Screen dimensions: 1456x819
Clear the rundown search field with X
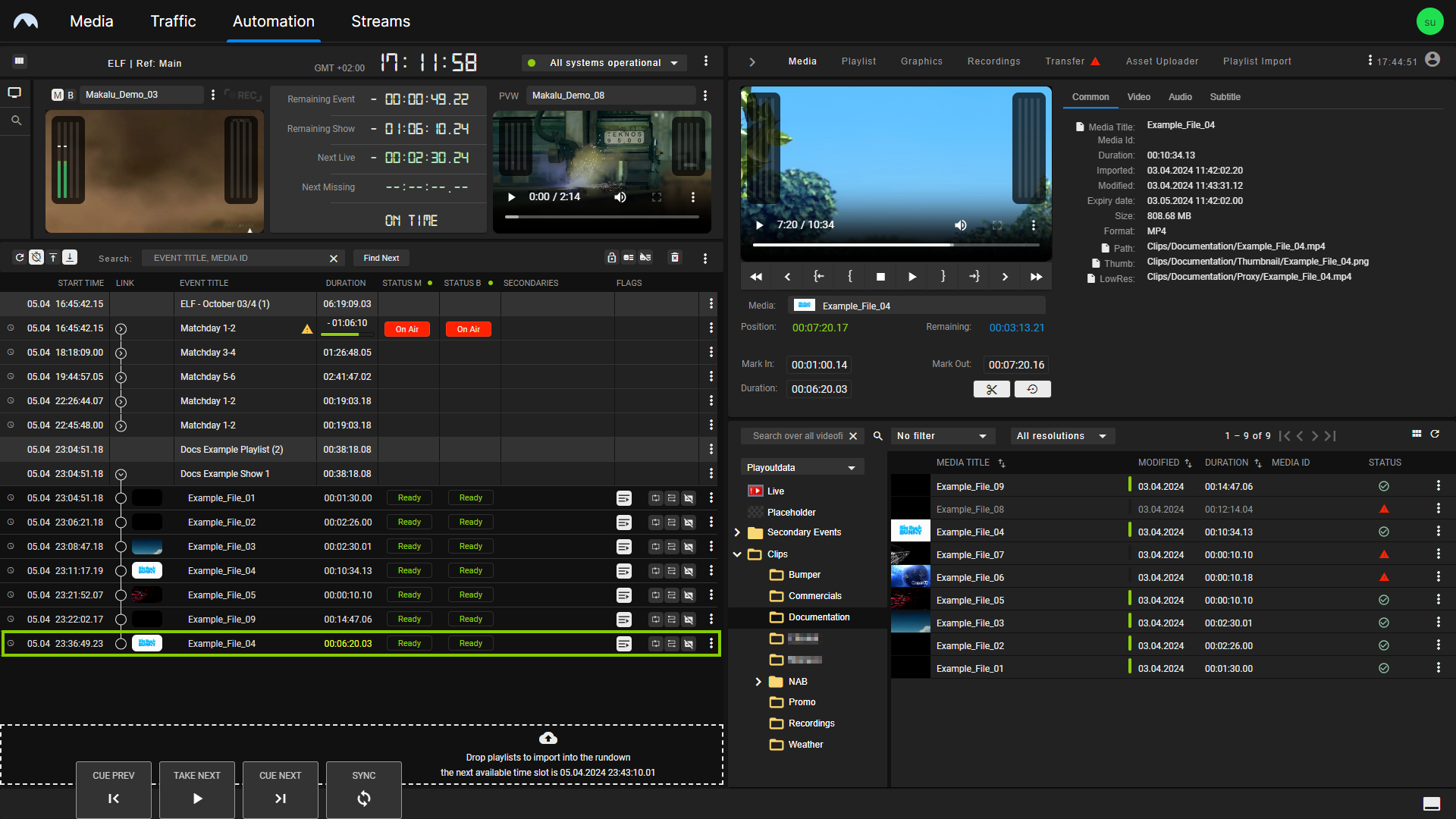point(334,259)
